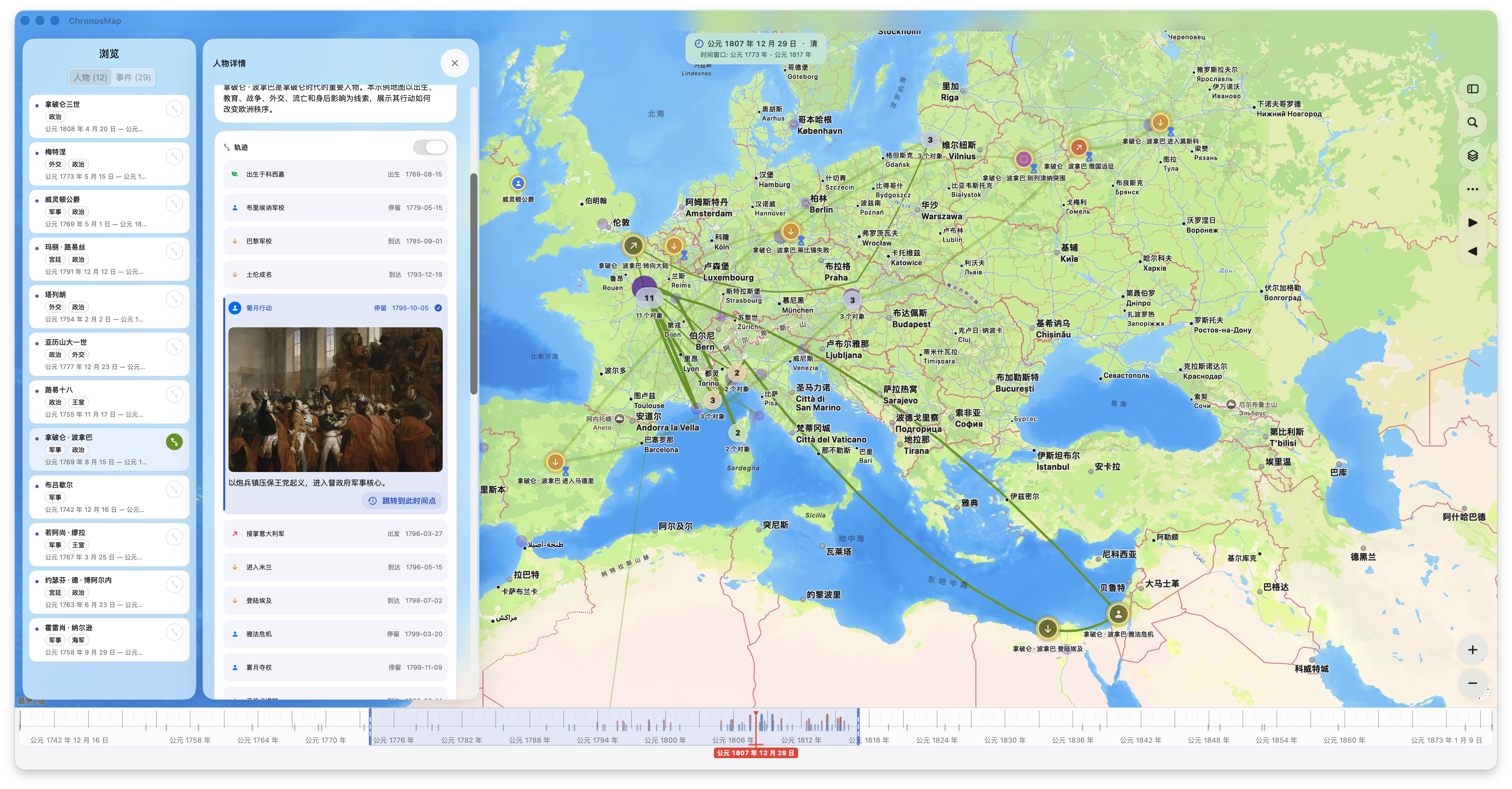Select 巴黎军校 trajectory entry
The height and width of the screenshot is (789, 1512).
pyautogui.click(x=335, y=241)
